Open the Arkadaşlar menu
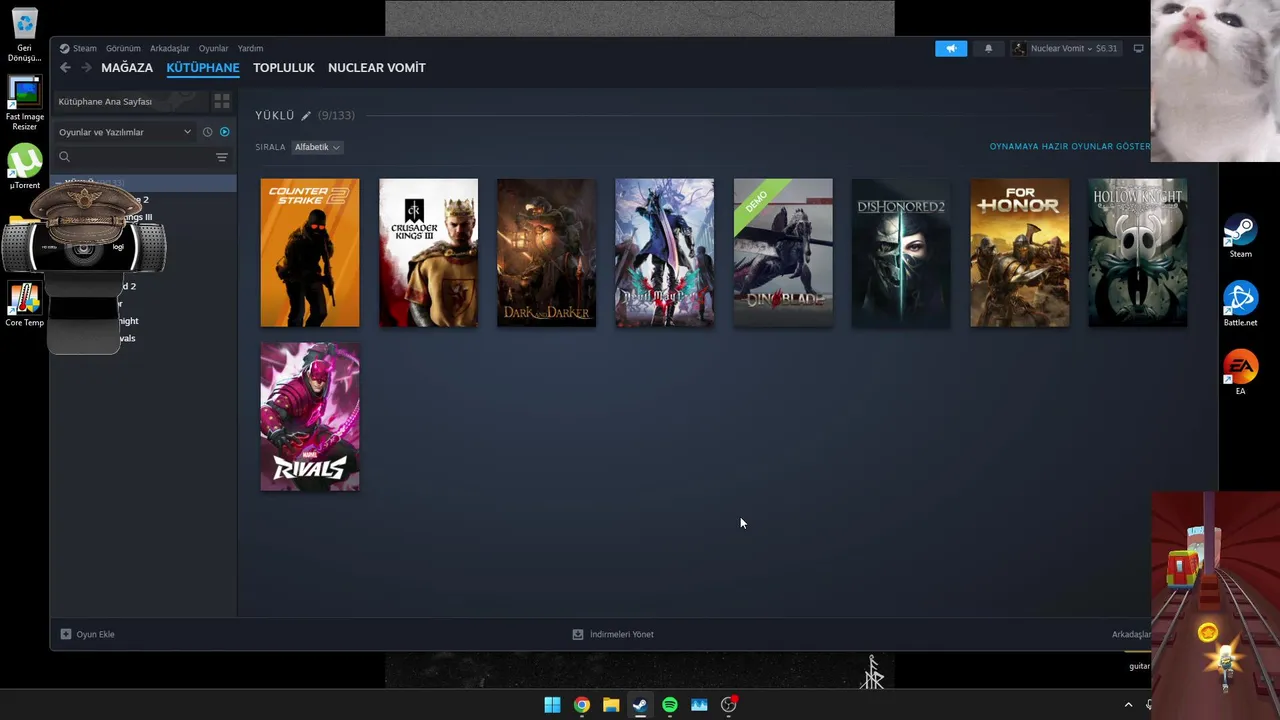This screenshot has height=720, width=1280. click(169, 48)
